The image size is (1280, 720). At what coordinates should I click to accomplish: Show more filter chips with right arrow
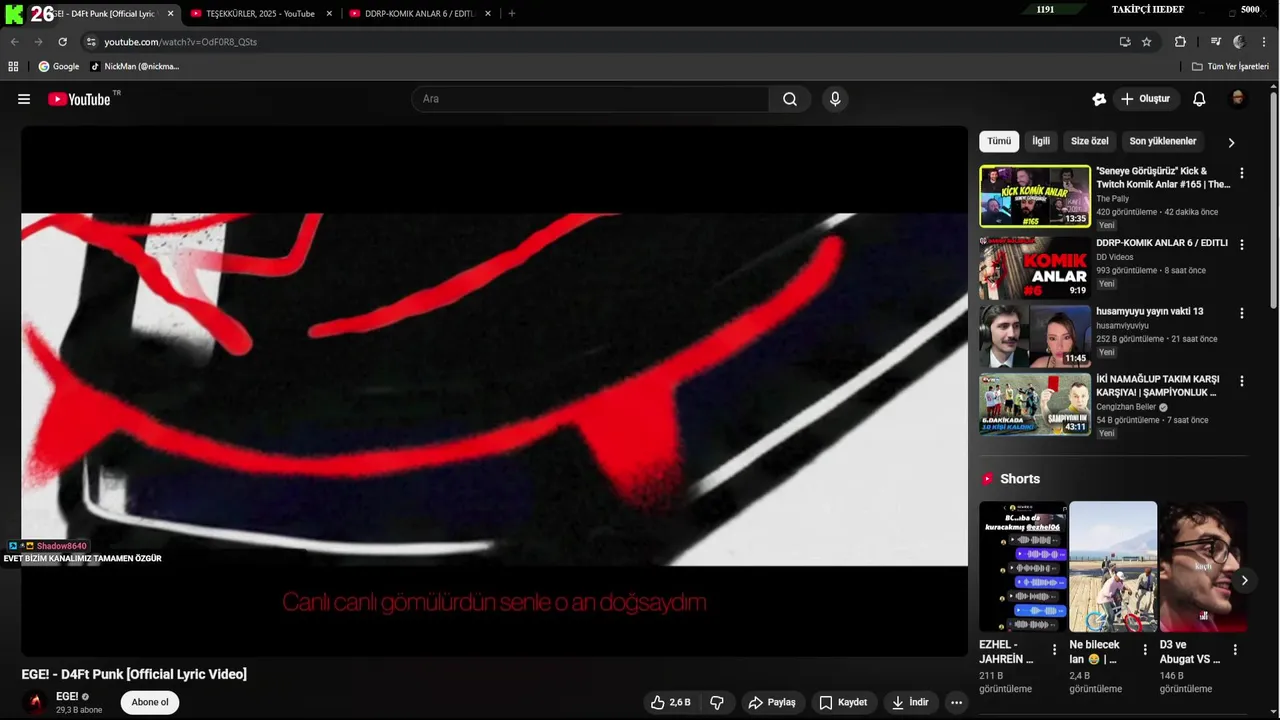[x=1231, y=142]
